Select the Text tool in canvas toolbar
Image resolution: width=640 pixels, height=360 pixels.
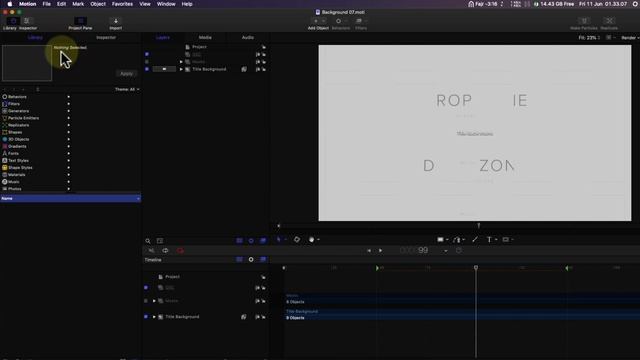coord(489,240)
